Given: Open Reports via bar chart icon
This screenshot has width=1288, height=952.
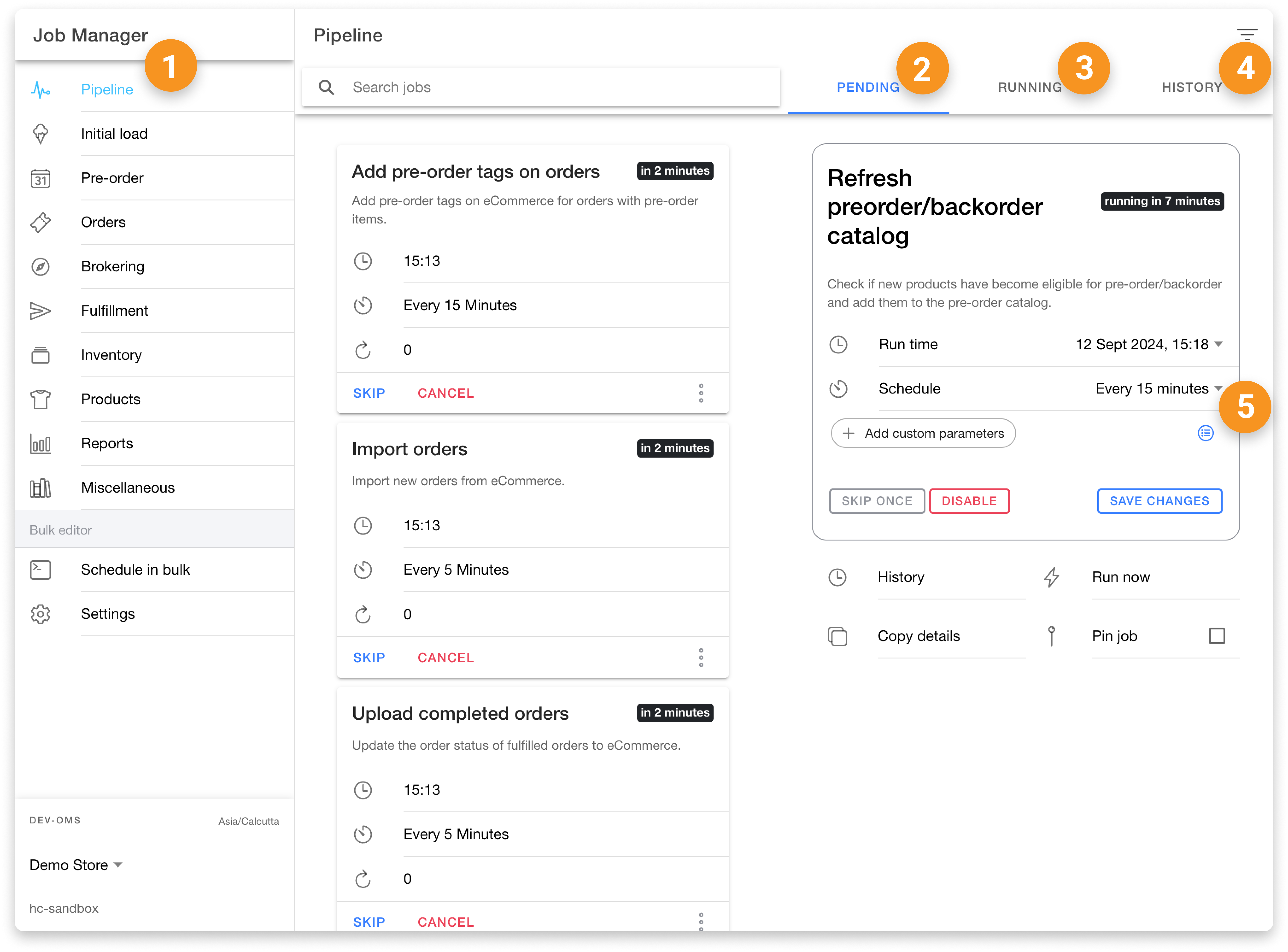Looking at the screenshot, I should (x=40, y=444).
